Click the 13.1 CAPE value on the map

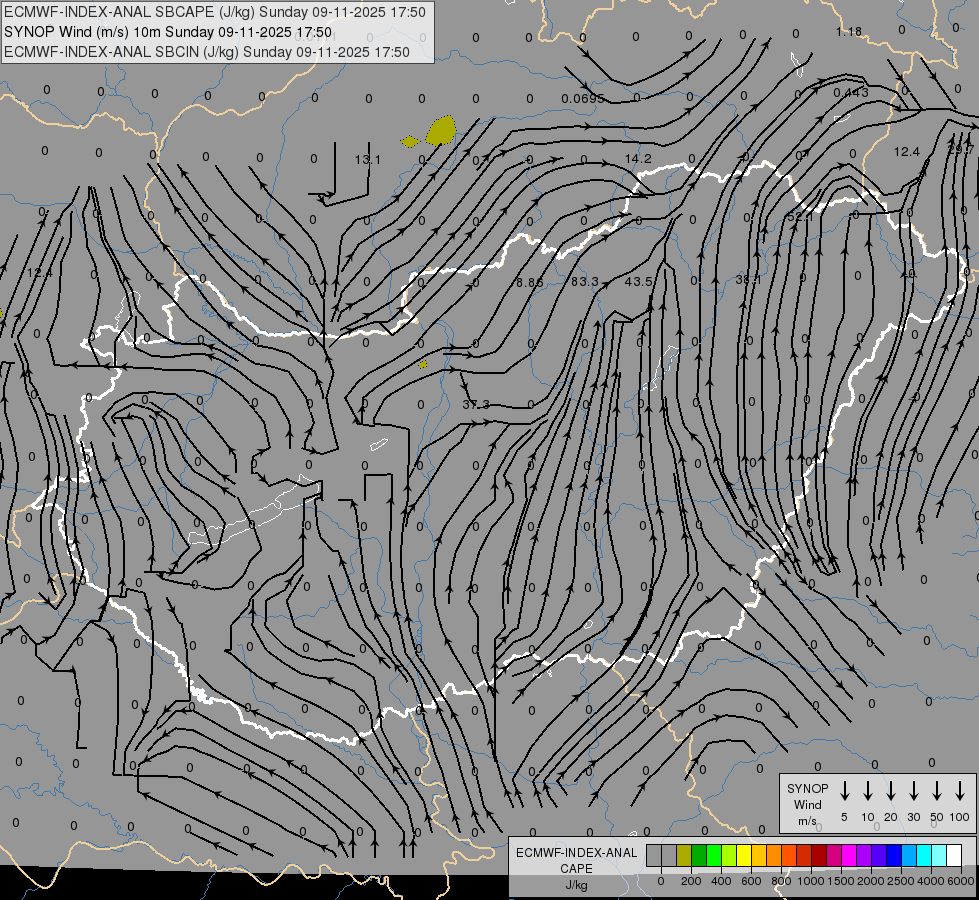[x=368, y=159]
